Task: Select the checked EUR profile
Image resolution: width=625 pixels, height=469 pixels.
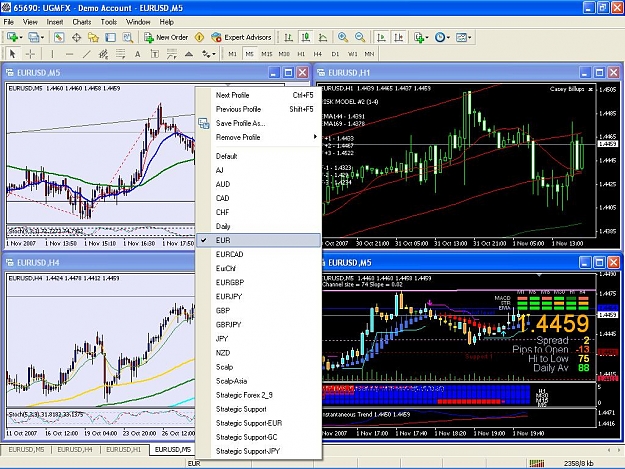Action: (x=259, y=240)
